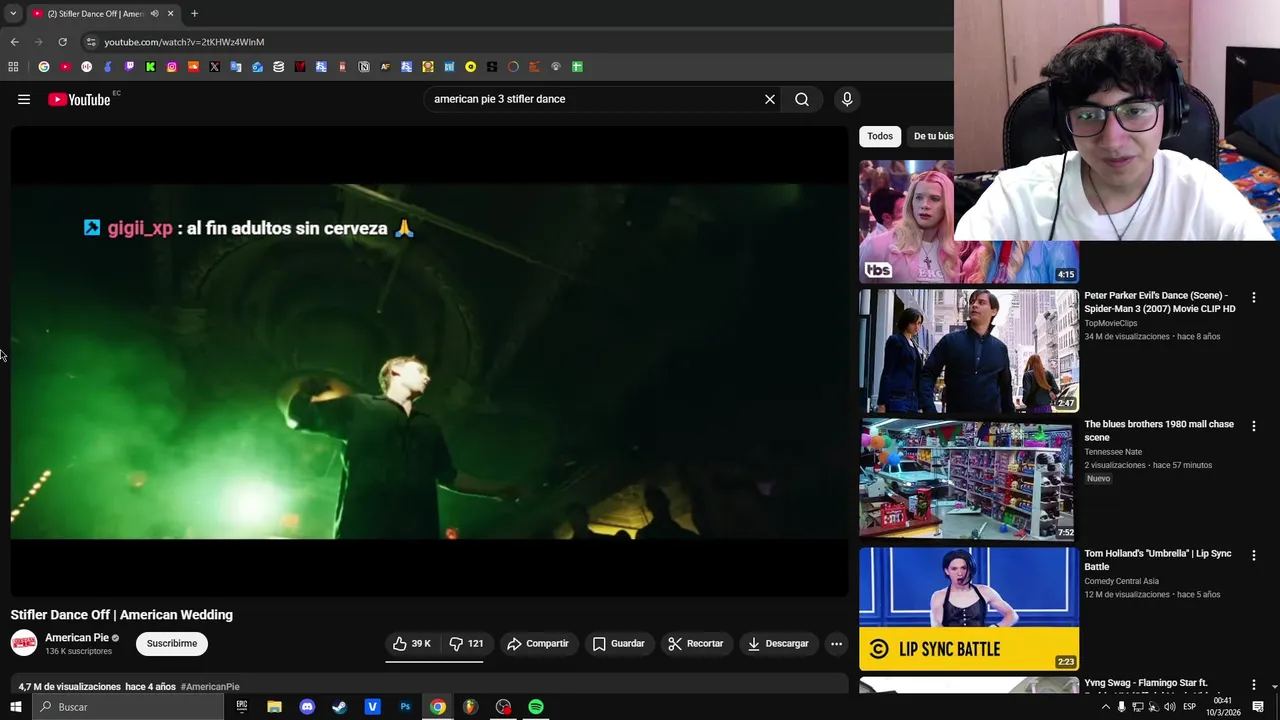
Task: Open Steam from the taskbar
Action: tap(340, 707)
